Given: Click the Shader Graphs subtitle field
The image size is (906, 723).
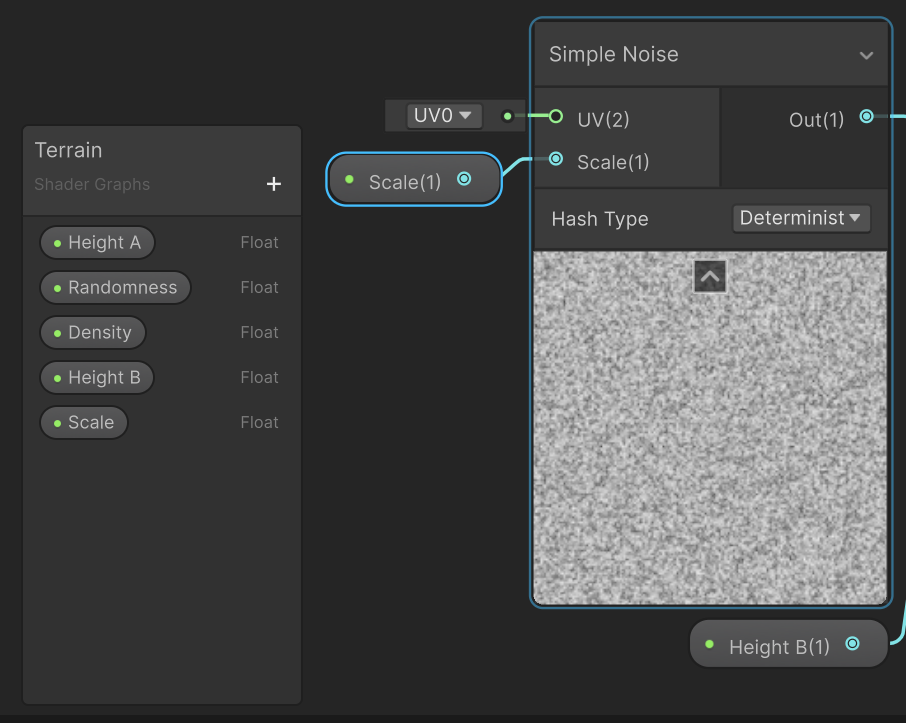Looking at the screenshot, I should (92, 184).
